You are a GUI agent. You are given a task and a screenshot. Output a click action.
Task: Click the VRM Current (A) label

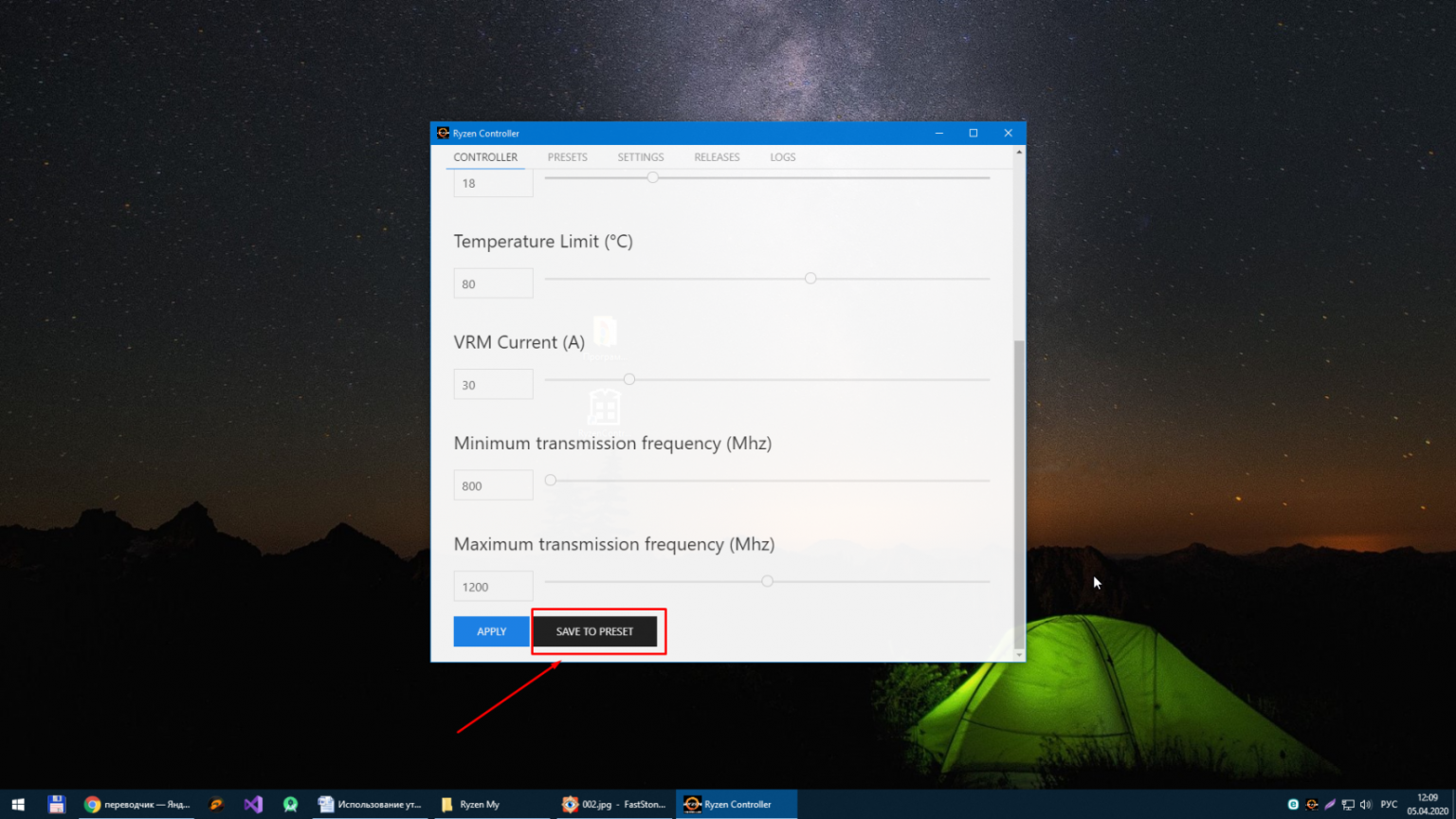[x=519, y=343]
